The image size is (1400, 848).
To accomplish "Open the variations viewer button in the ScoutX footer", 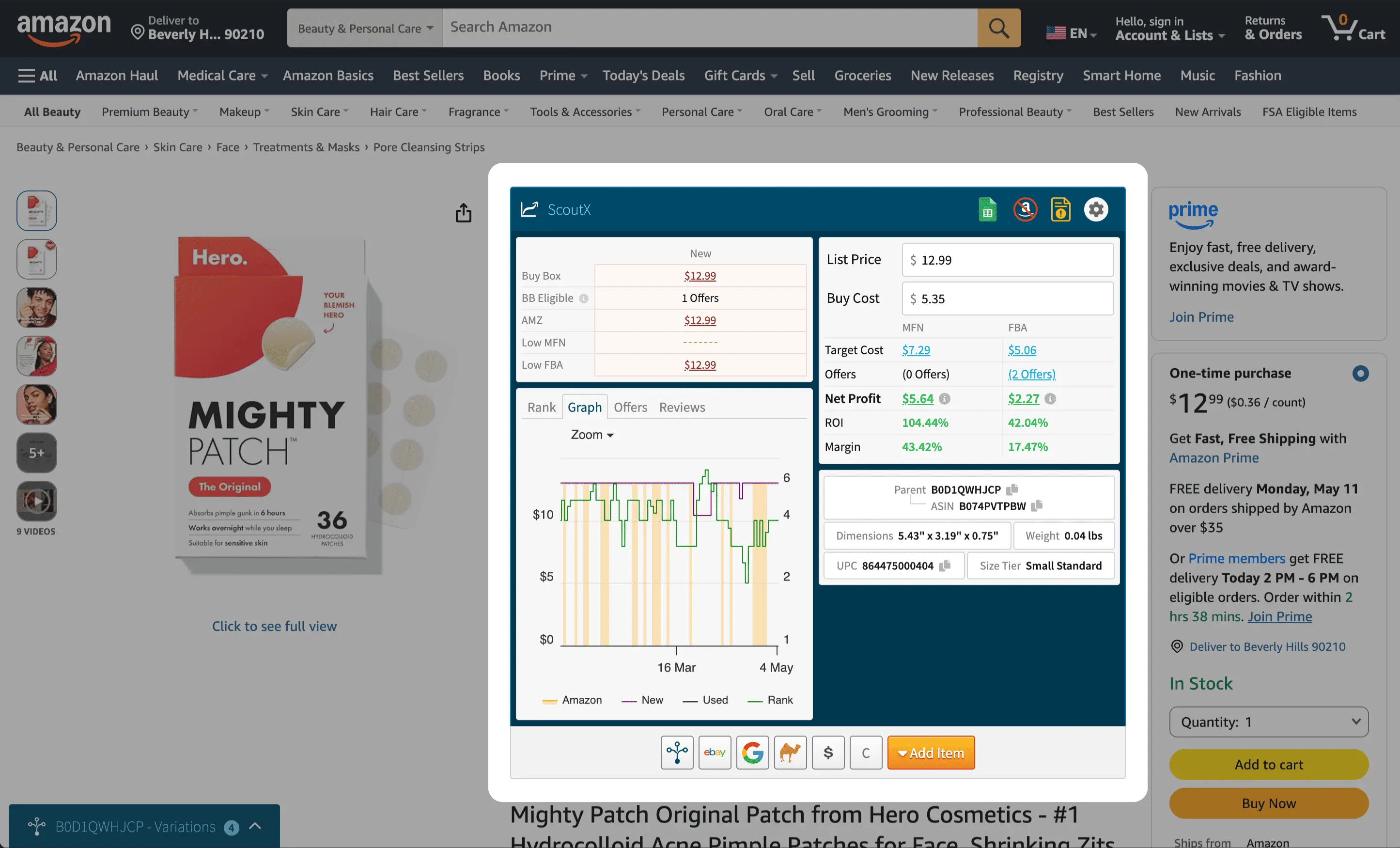I will [x=677, y=753].
